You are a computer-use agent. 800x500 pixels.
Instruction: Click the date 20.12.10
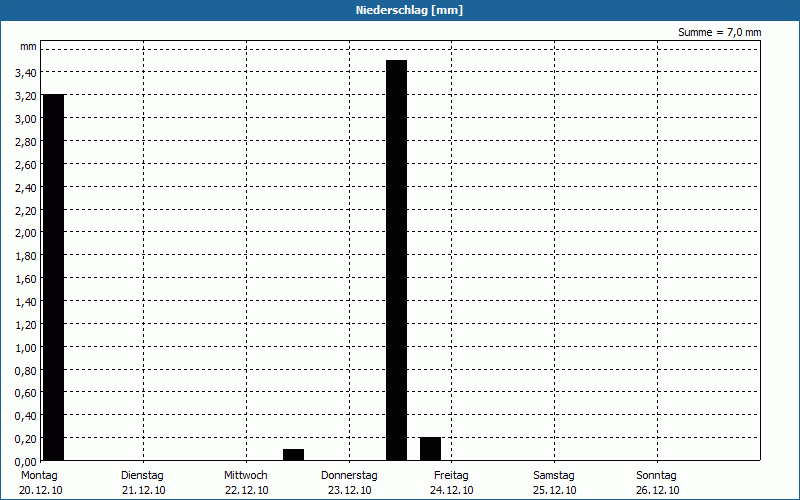point(41,491)
